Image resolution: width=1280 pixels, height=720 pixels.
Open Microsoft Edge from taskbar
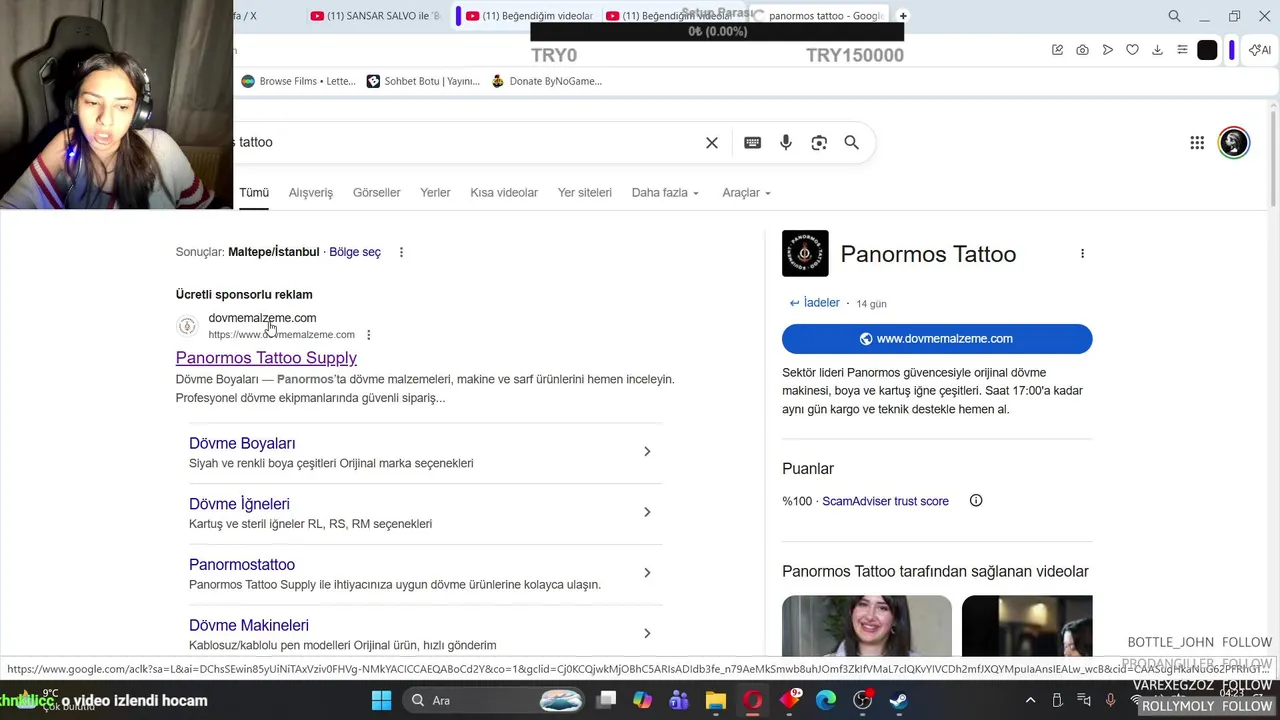click(x=826, y=701)
